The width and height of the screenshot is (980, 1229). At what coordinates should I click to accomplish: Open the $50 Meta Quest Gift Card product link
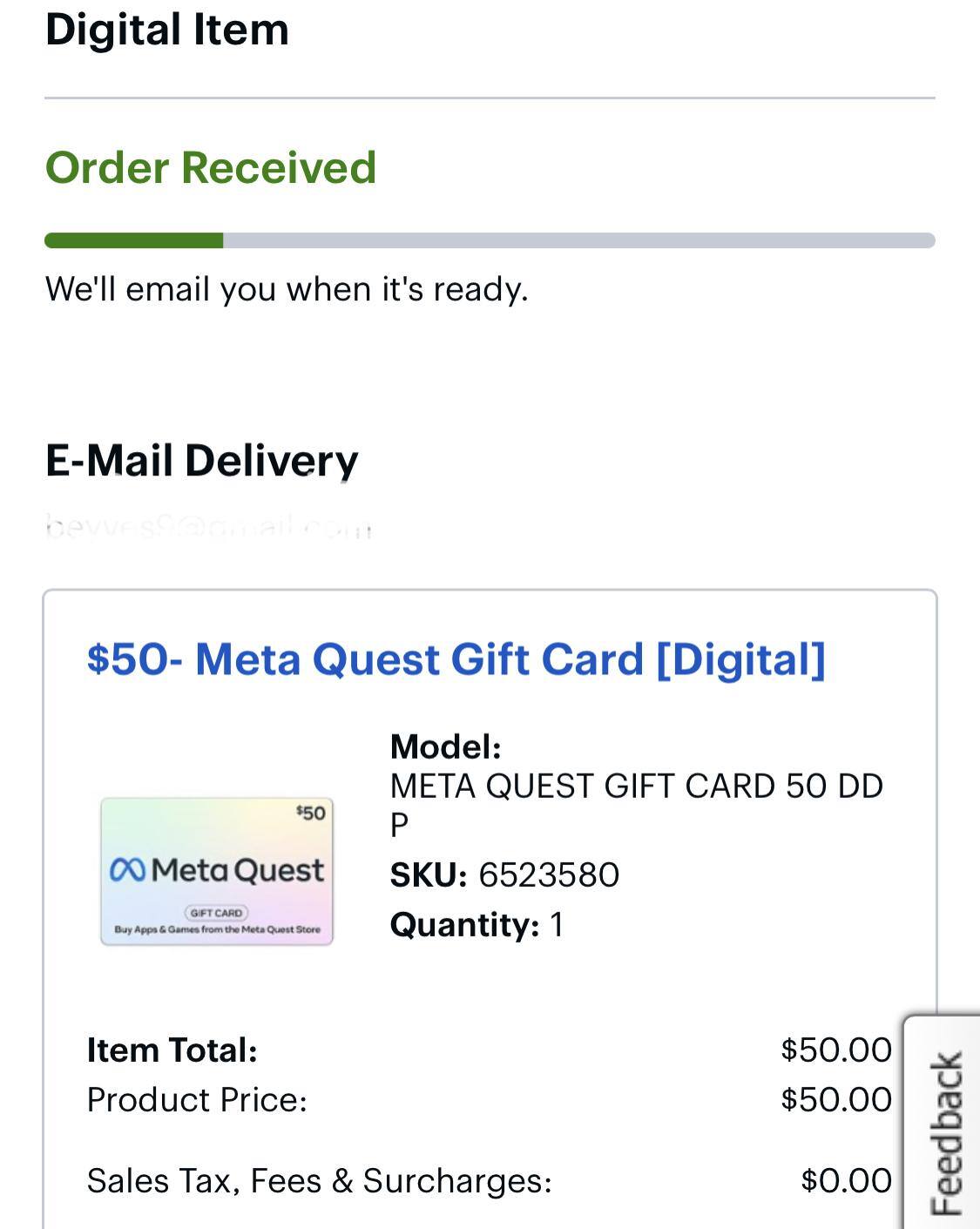click(x=456, y=659)
